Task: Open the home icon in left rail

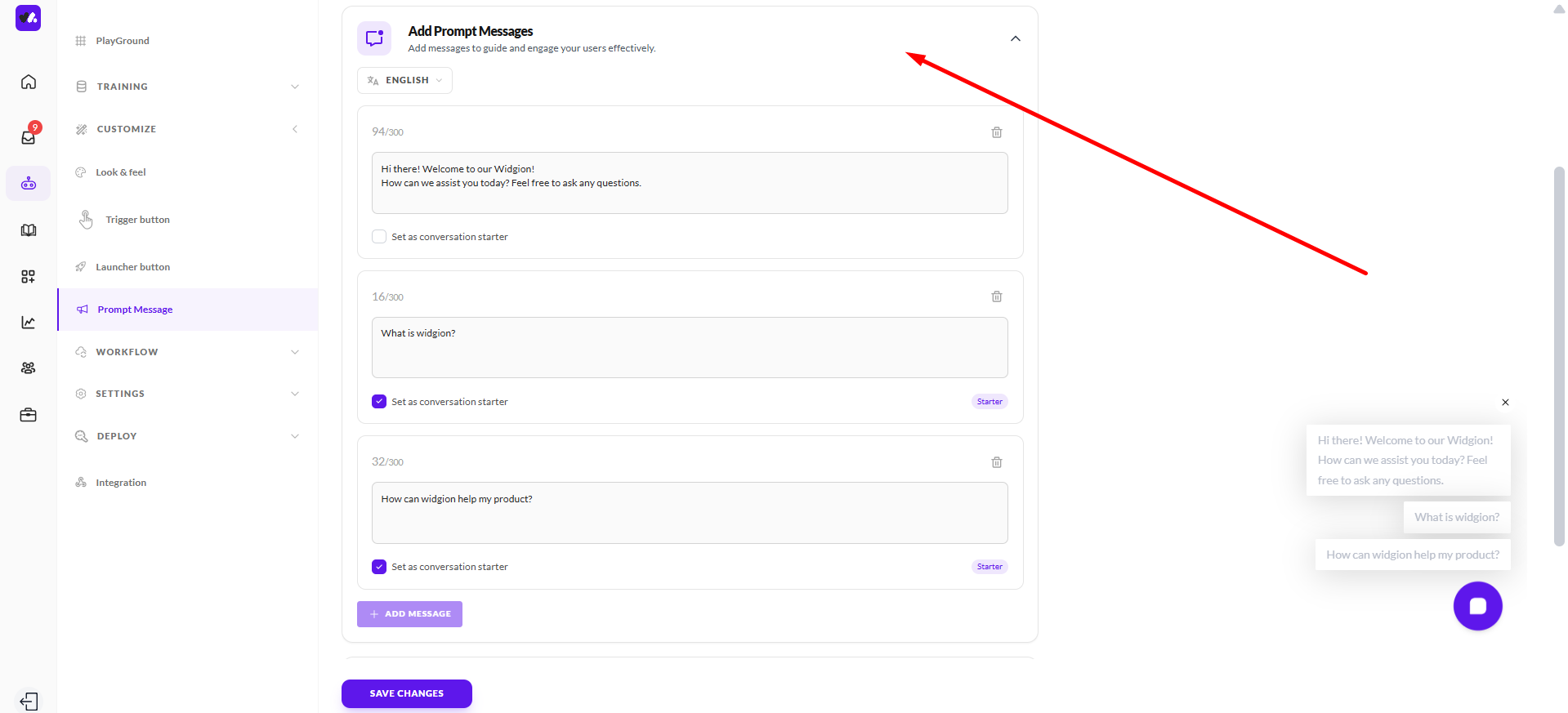Action: (x=29, y=82)
